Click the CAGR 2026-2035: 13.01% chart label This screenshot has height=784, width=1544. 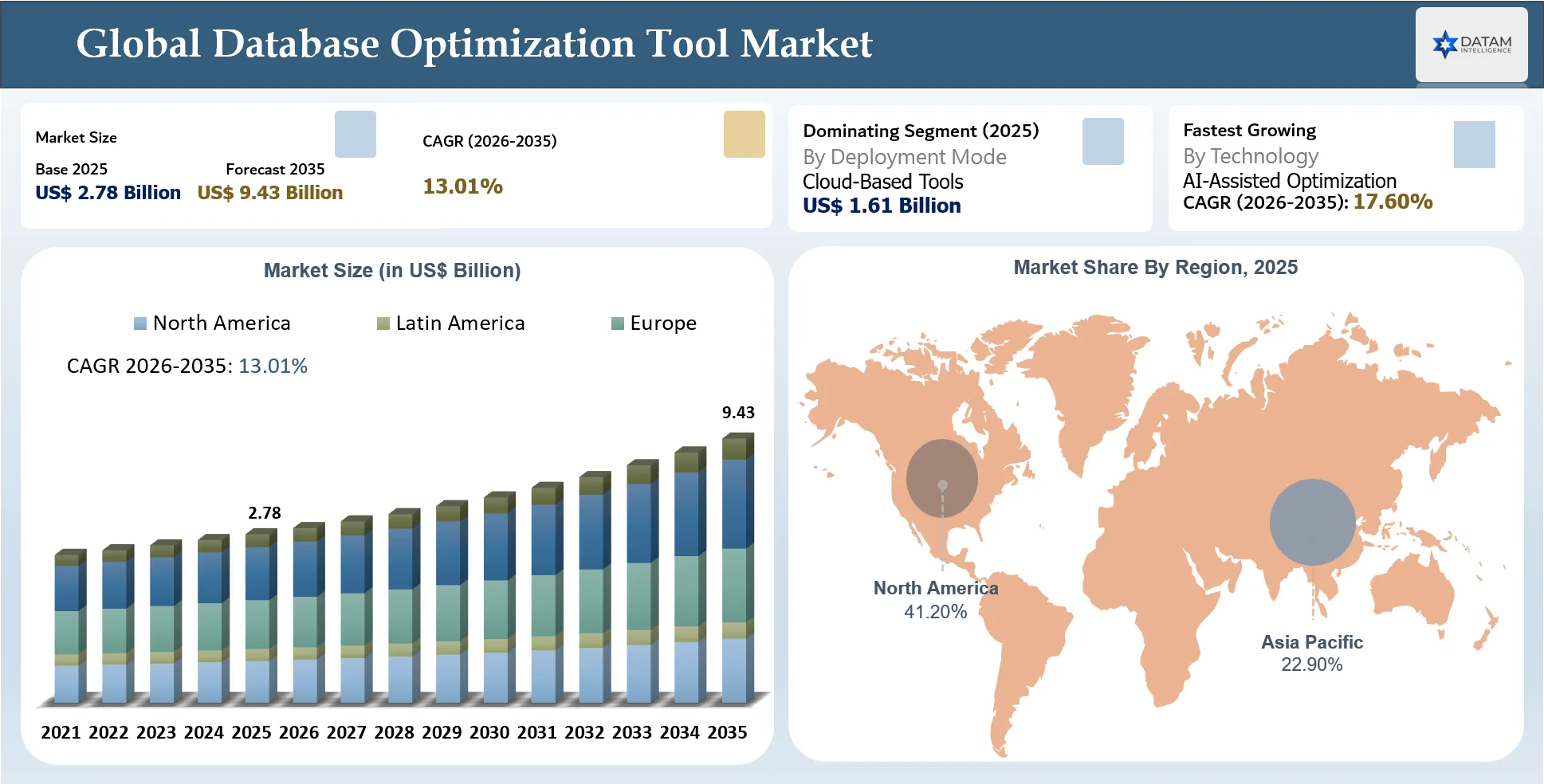[187, 366]
